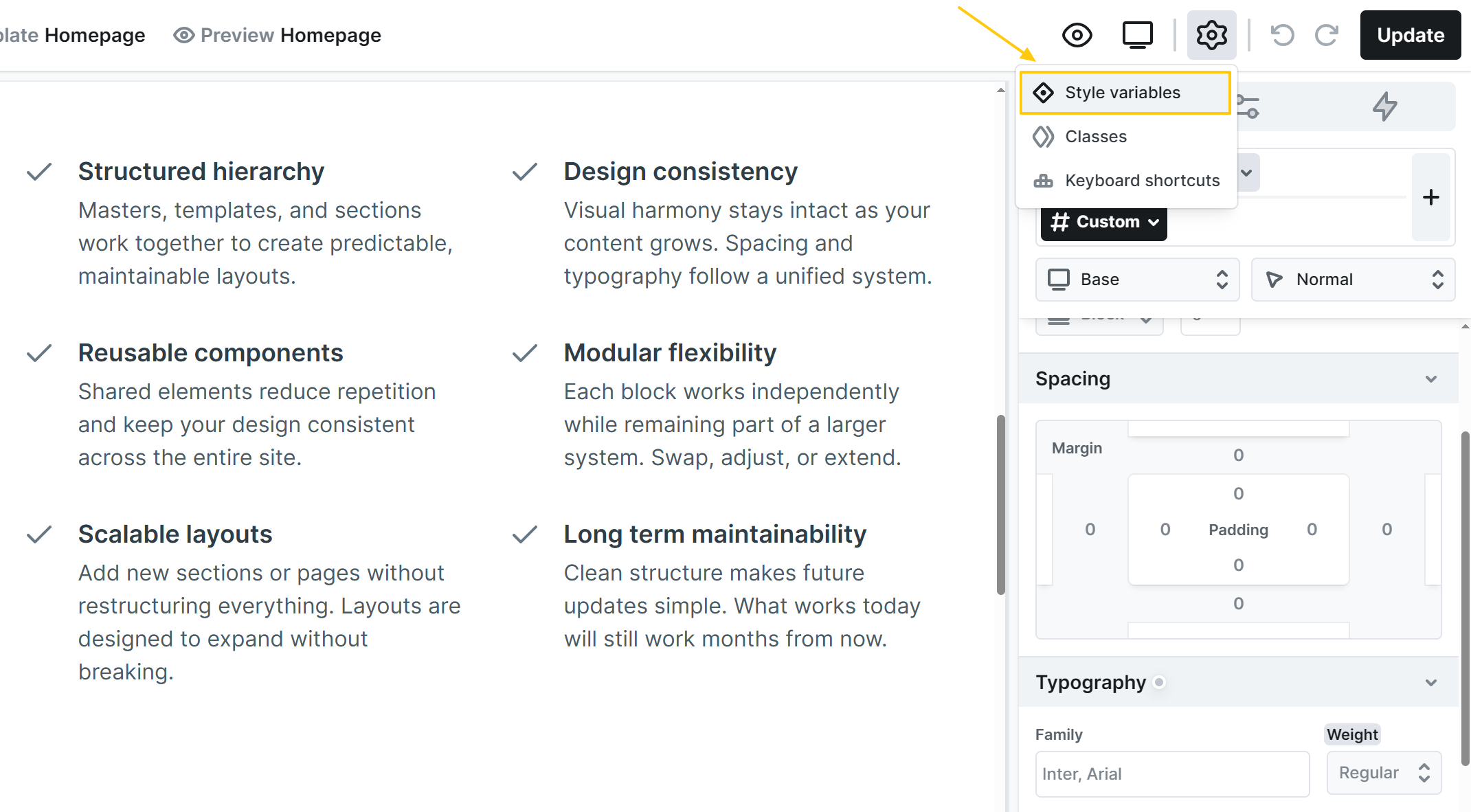Open the Normal state dropdown
Viewport: 1471px width, 812px height.
point(1352,280)
